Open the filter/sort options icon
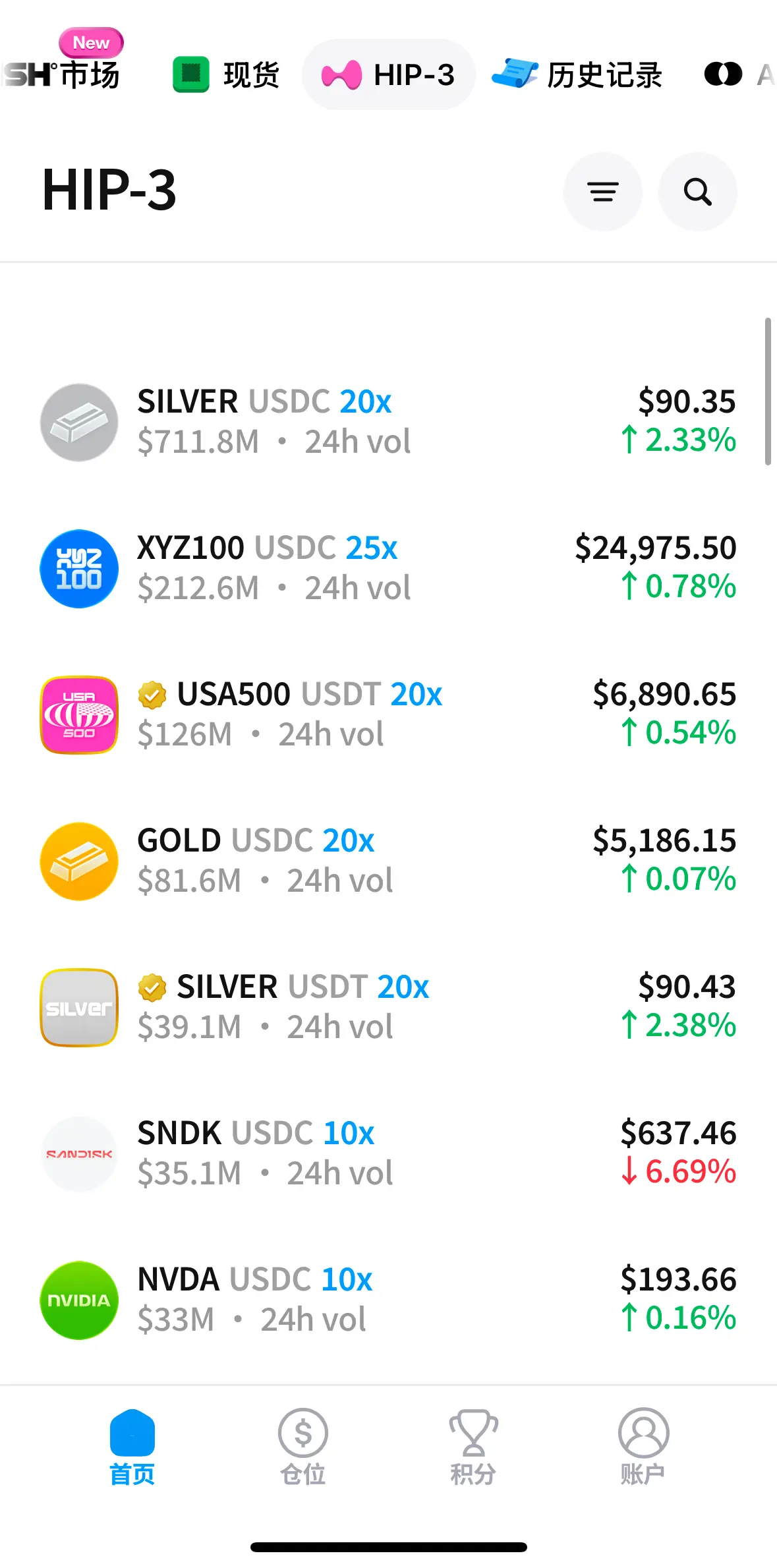 (602, 192)
